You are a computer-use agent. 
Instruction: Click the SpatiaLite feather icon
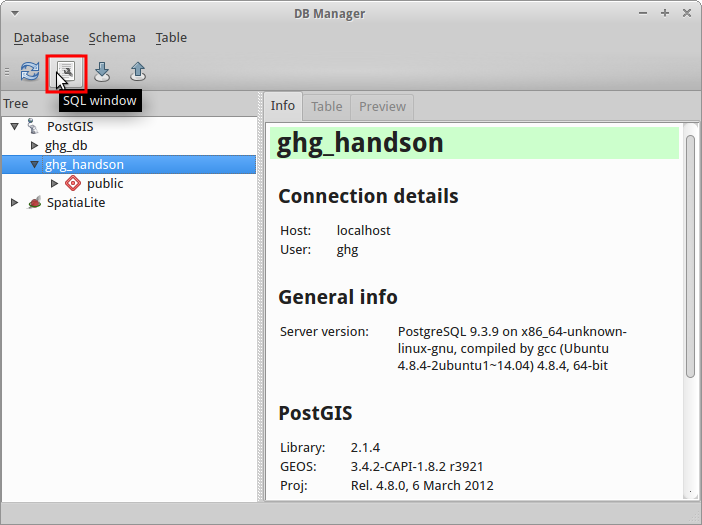34,202
